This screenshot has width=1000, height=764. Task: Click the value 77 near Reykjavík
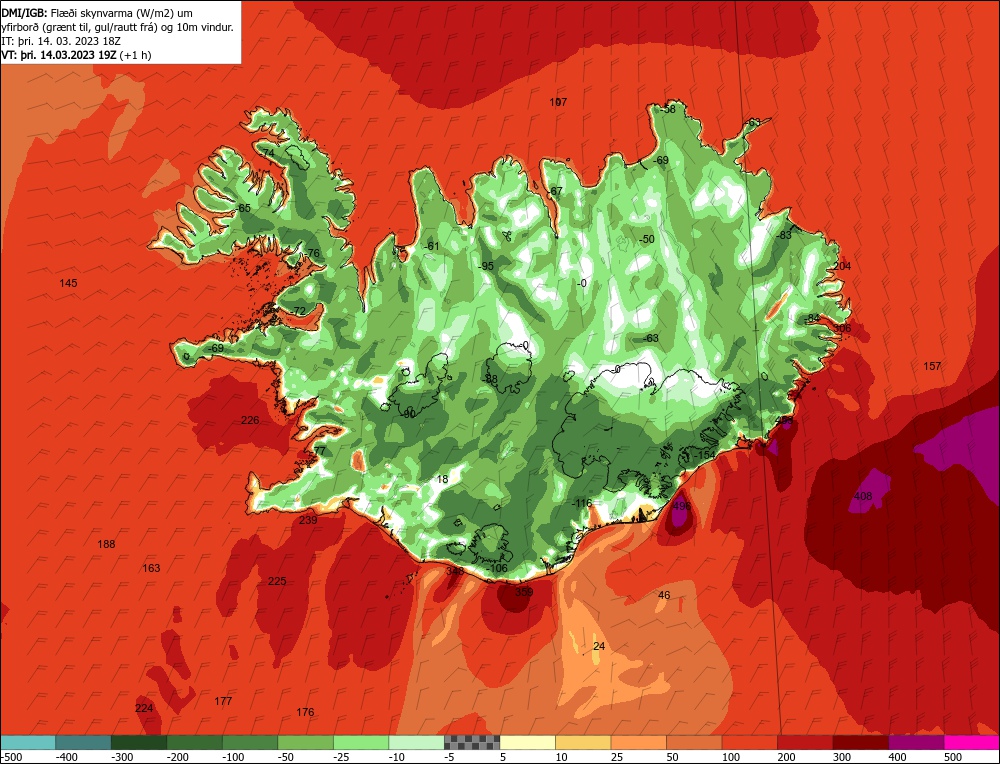click(320, 452)
